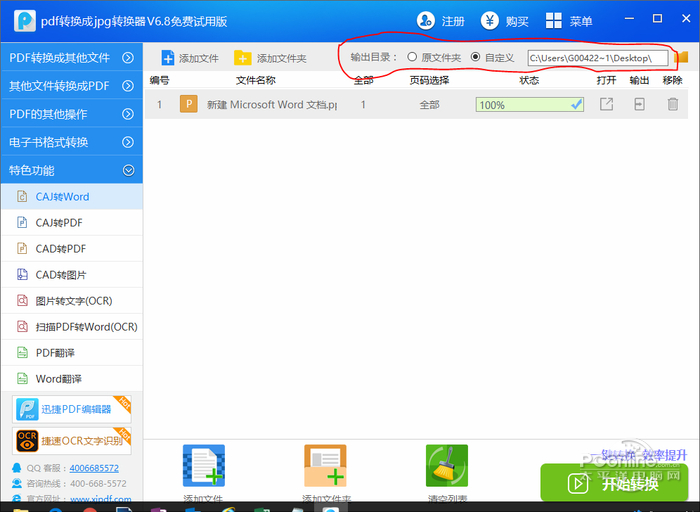Expand the 其他文件转换成PDF section
Image resolution: width=700 pixels, height=512 pixels.
[71, 86]
